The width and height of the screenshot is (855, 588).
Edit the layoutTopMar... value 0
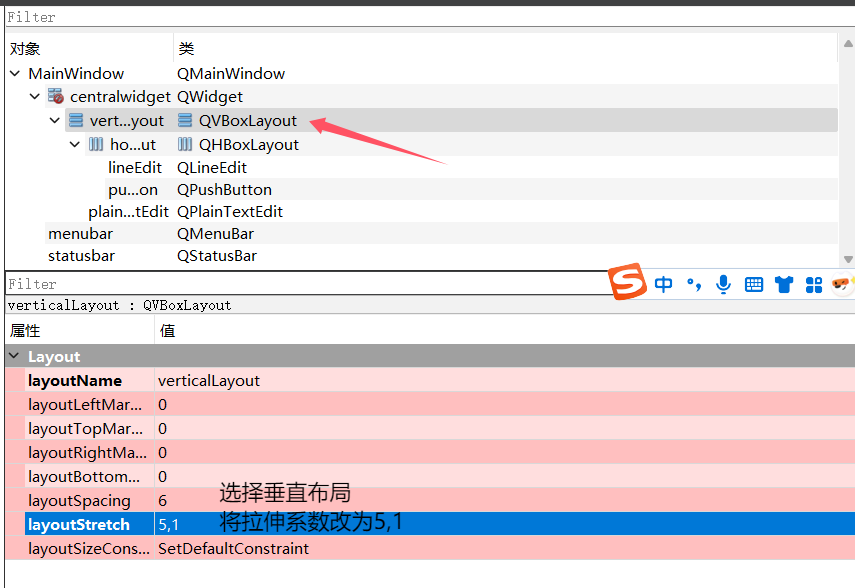click(505, 428)
